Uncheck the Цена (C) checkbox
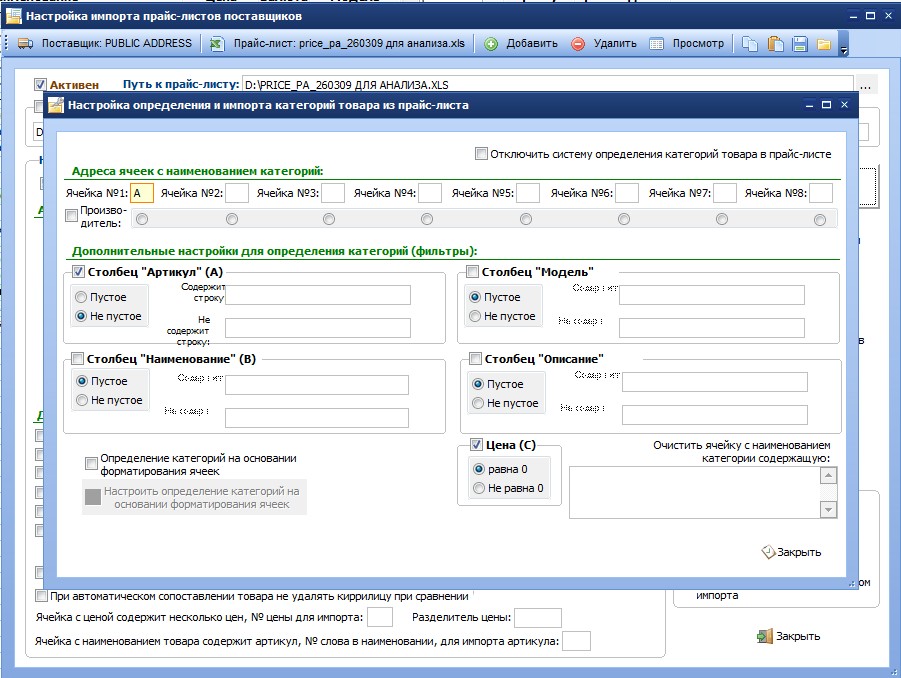This screenshot has height=678, width=901. pos(476,444)
